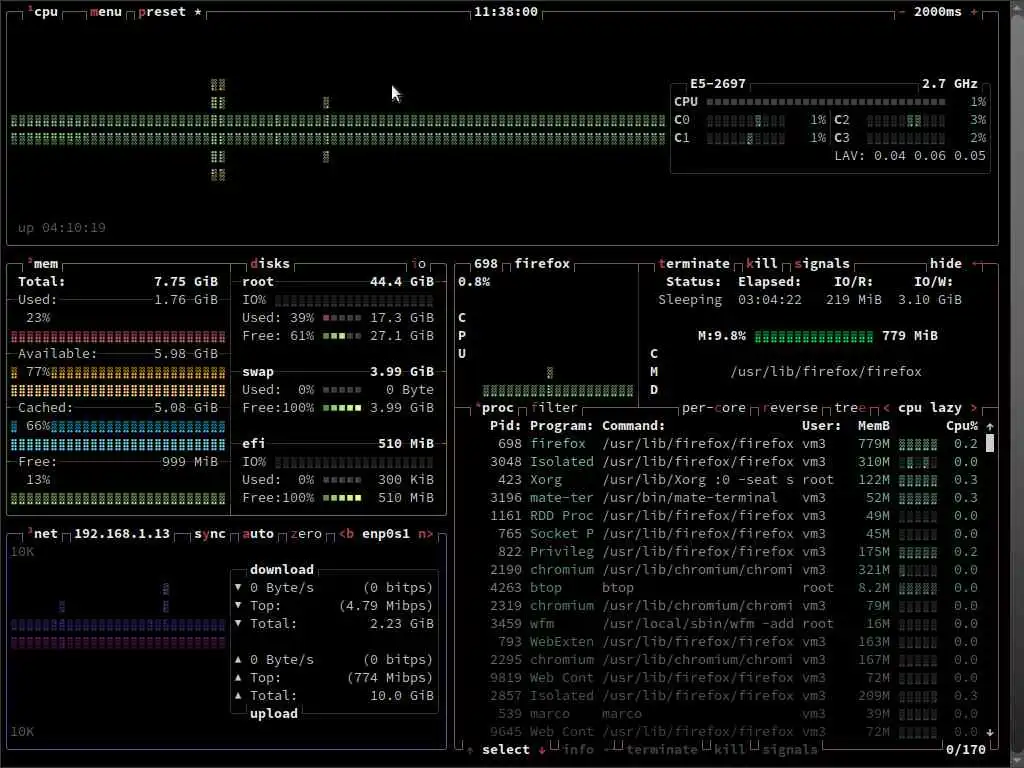The height and width of the screenshot is (768, 1024).
Task: Click the overall CPU usage meter bar
Action: click(826, 102)
